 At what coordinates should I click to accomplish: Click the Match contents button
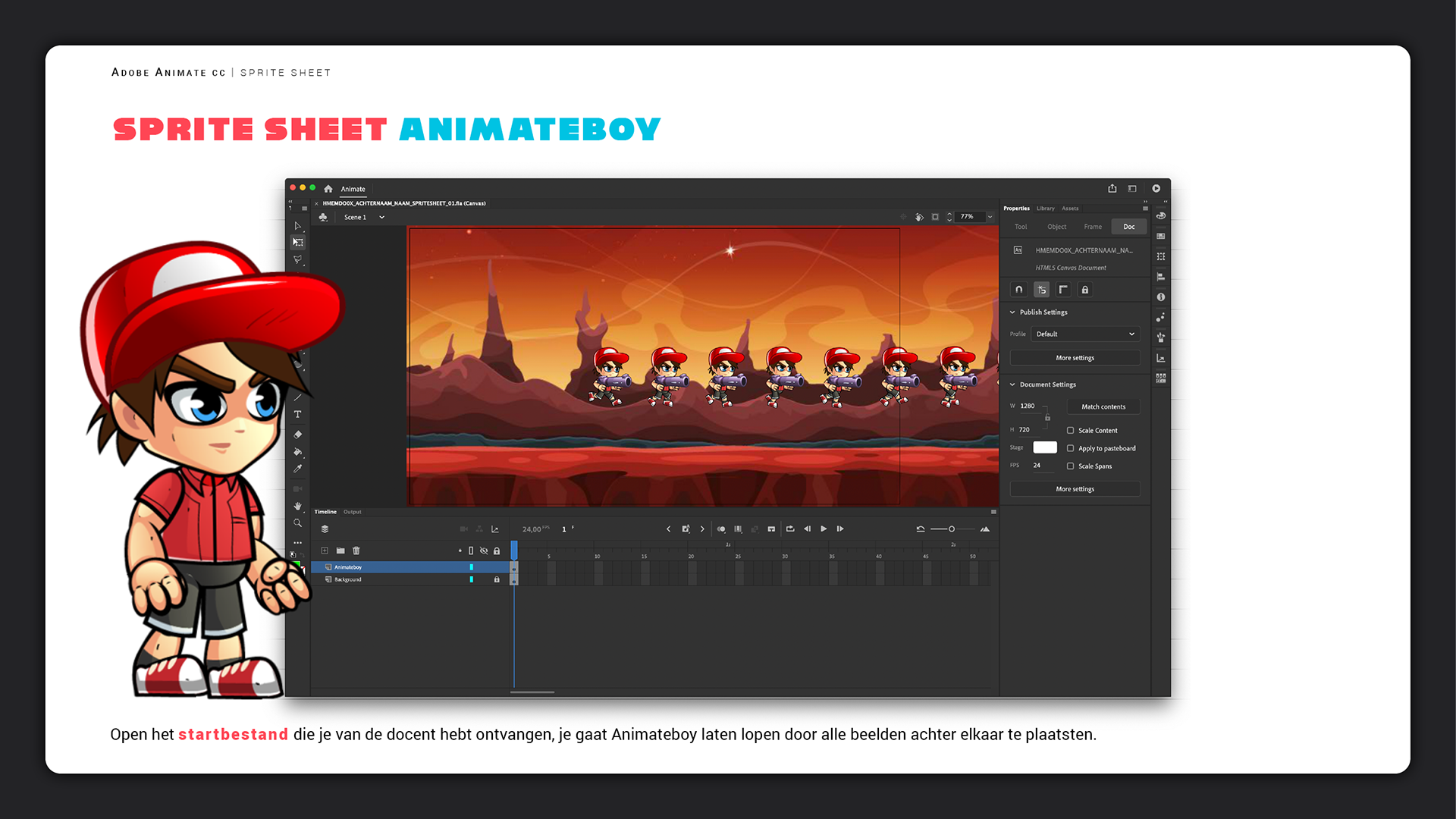1103,407
